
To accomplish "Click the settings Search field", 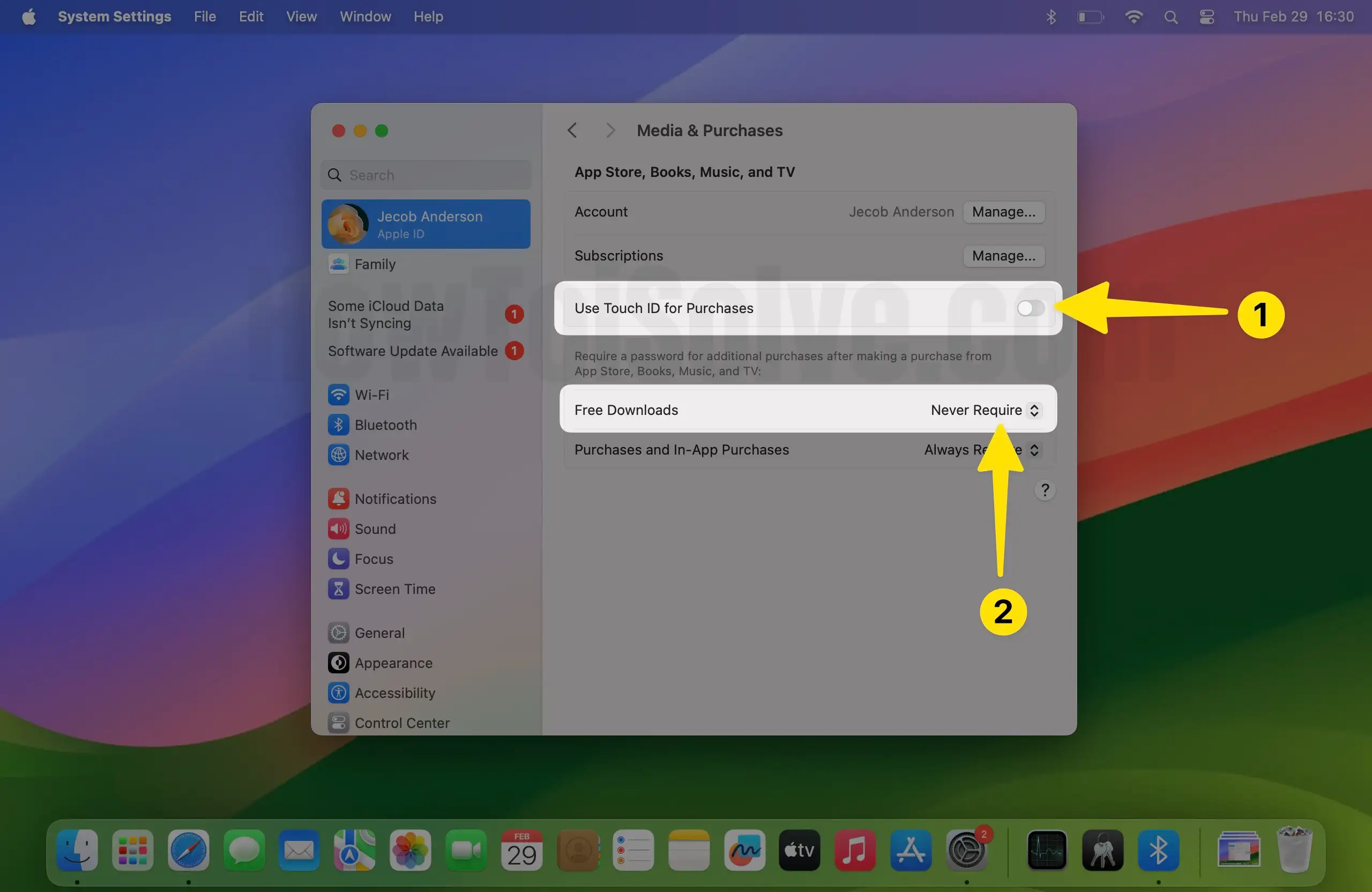I will pyautogui.click(x=427, y=175).
